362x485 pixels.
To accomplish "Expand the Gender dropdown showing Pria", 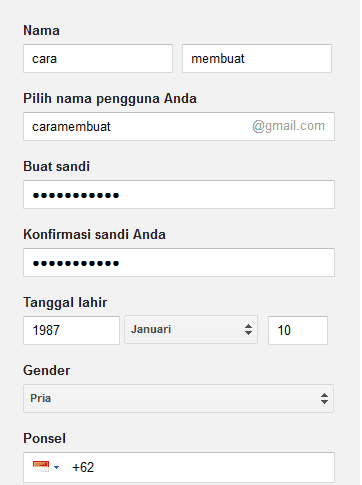I will 178,398.
